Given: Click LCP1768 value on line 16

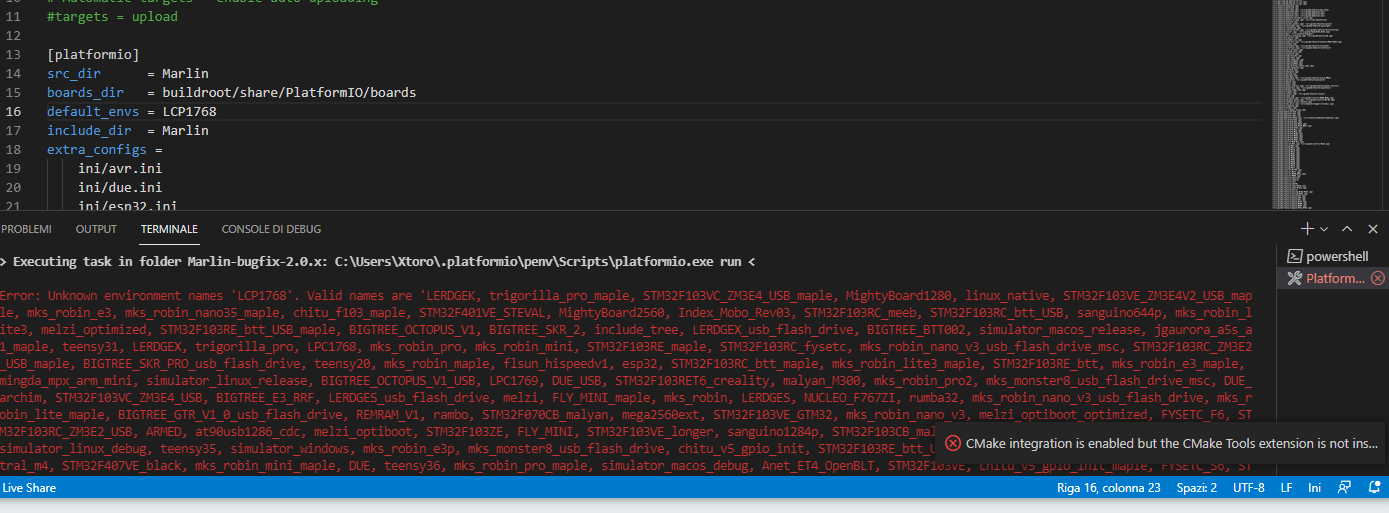Looking at the screenshot, I should click(x=189, y=111).
